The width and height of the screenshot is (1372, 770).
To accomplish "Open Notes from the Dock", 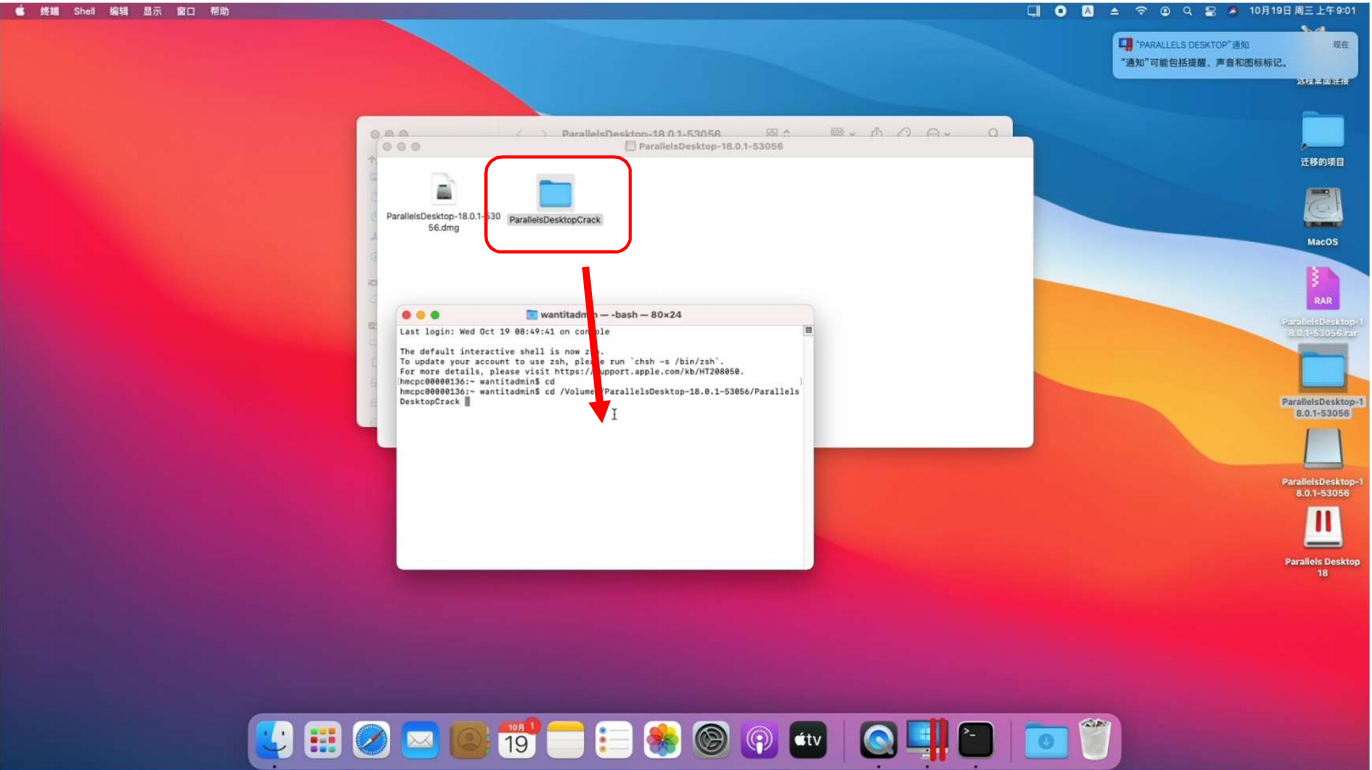I will click(565, 740).
